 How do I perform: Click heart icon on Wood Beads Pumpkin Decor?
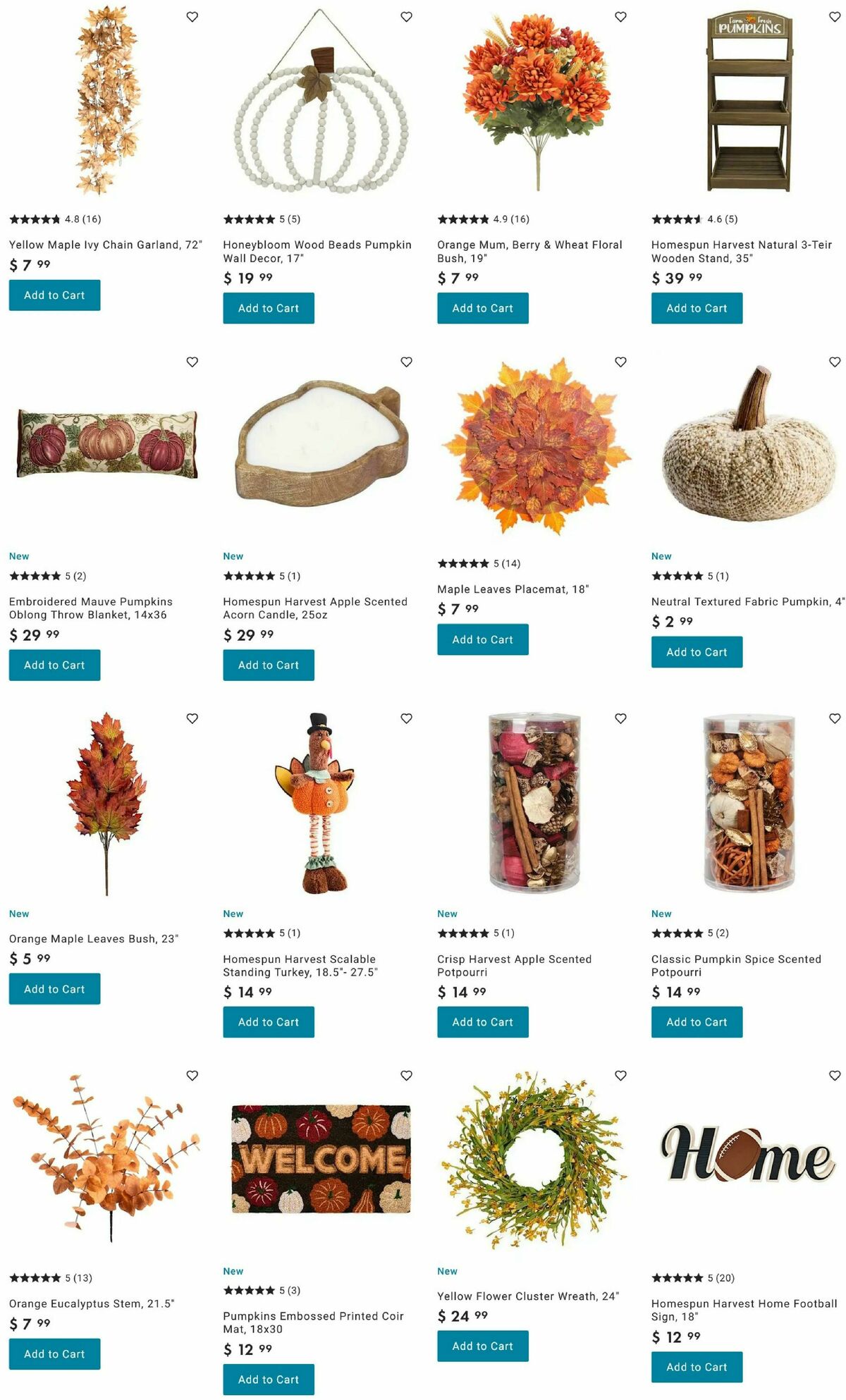click(406, 17)
